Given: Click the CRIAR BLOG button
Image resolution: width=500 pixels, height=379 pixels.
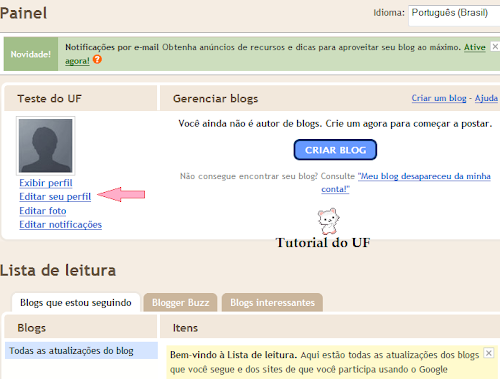Looking at the screenshot, I should tap(335, 150).
